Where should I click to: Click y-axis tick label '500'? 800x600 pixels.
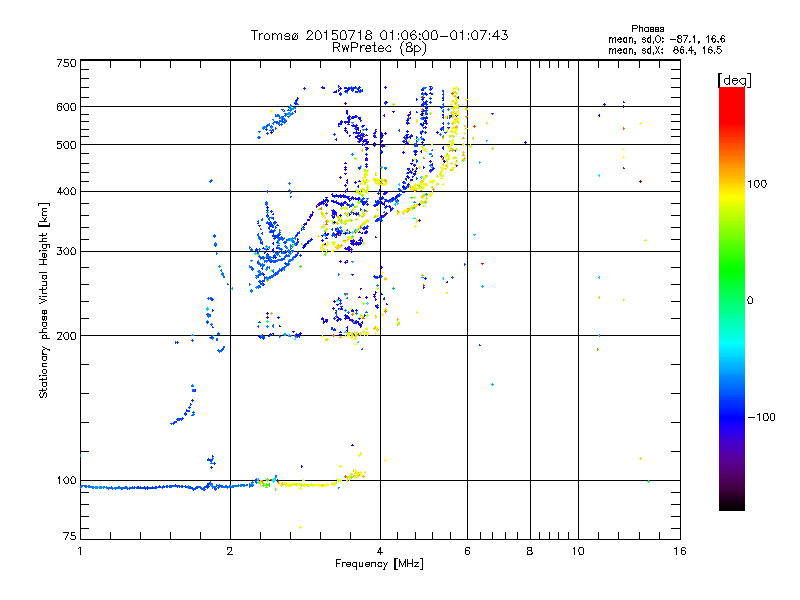pos(67,145)
